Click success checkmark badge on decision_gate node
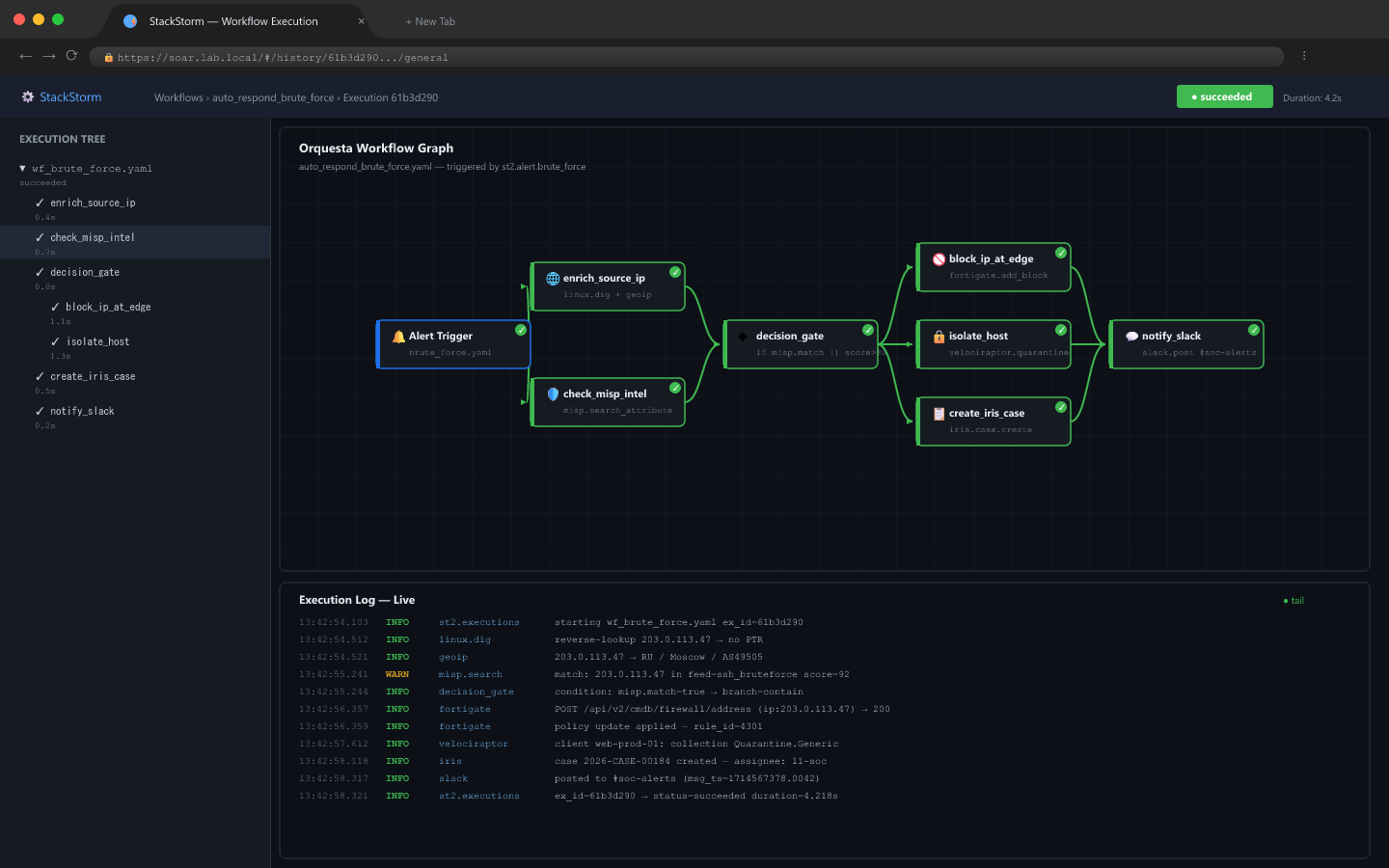Screen dimensions: 1389x868 pos(868,330)
